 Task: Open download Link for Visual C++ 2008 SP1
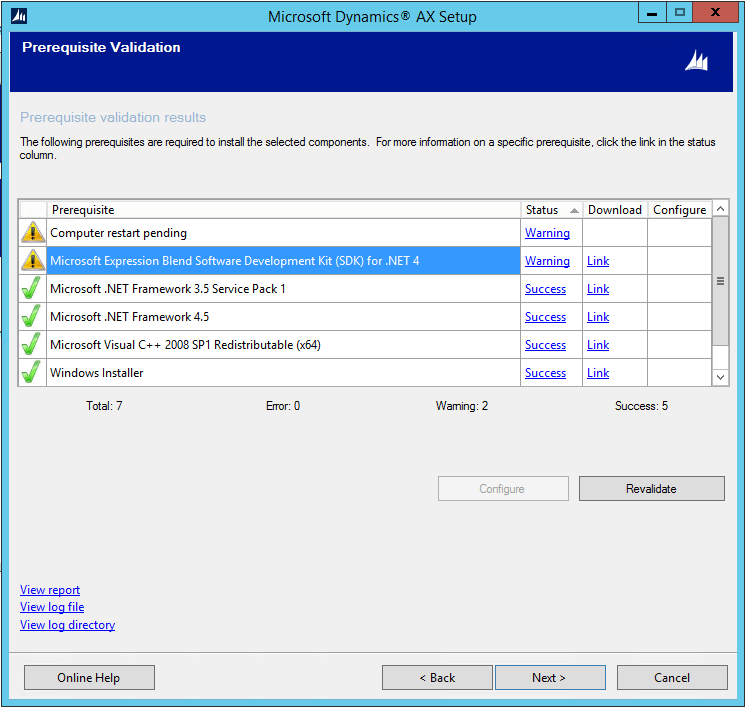click(598, 345)
